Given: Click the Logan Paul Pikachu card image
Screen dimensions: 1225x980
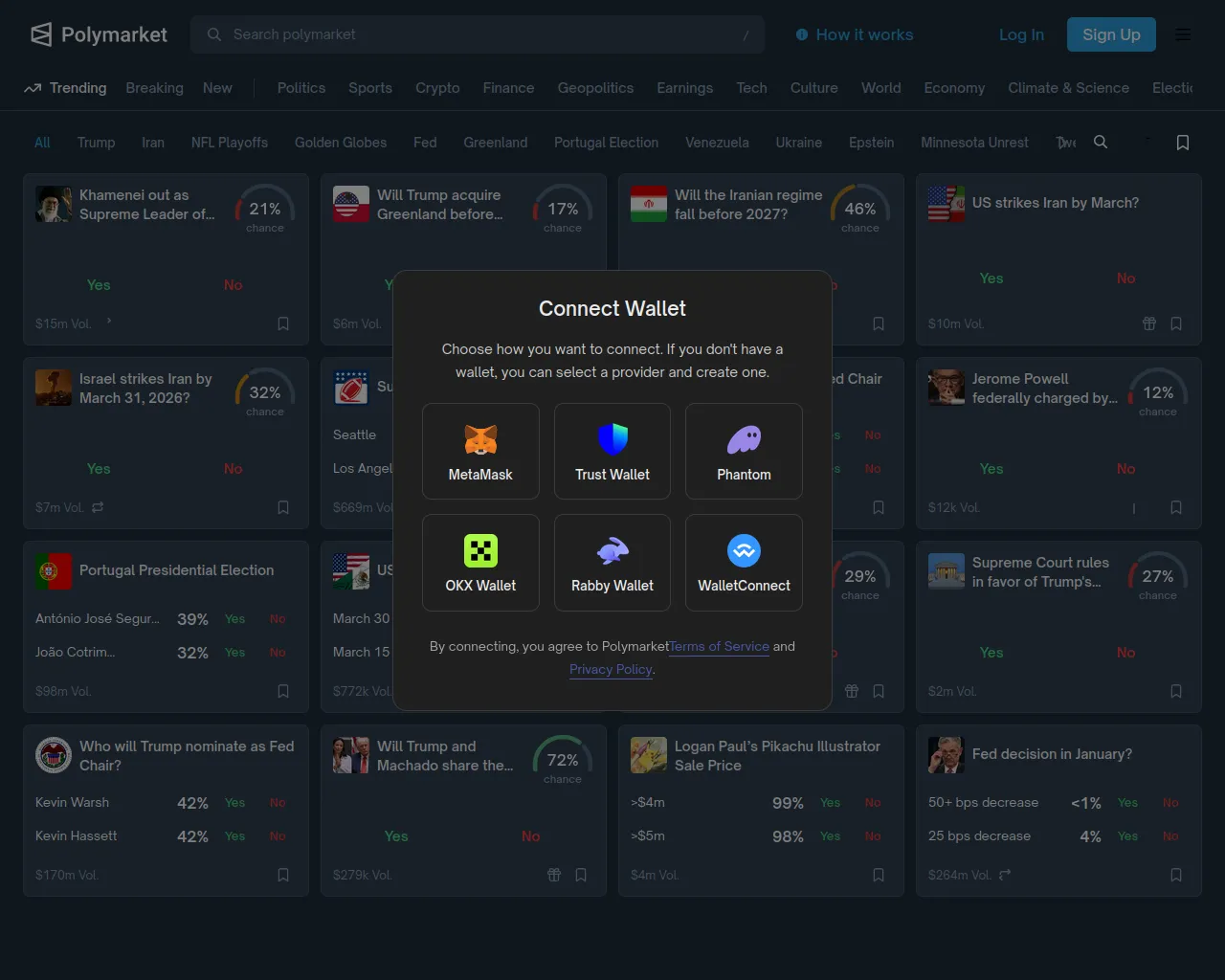Looking at the screenshot, I should 649,755.
